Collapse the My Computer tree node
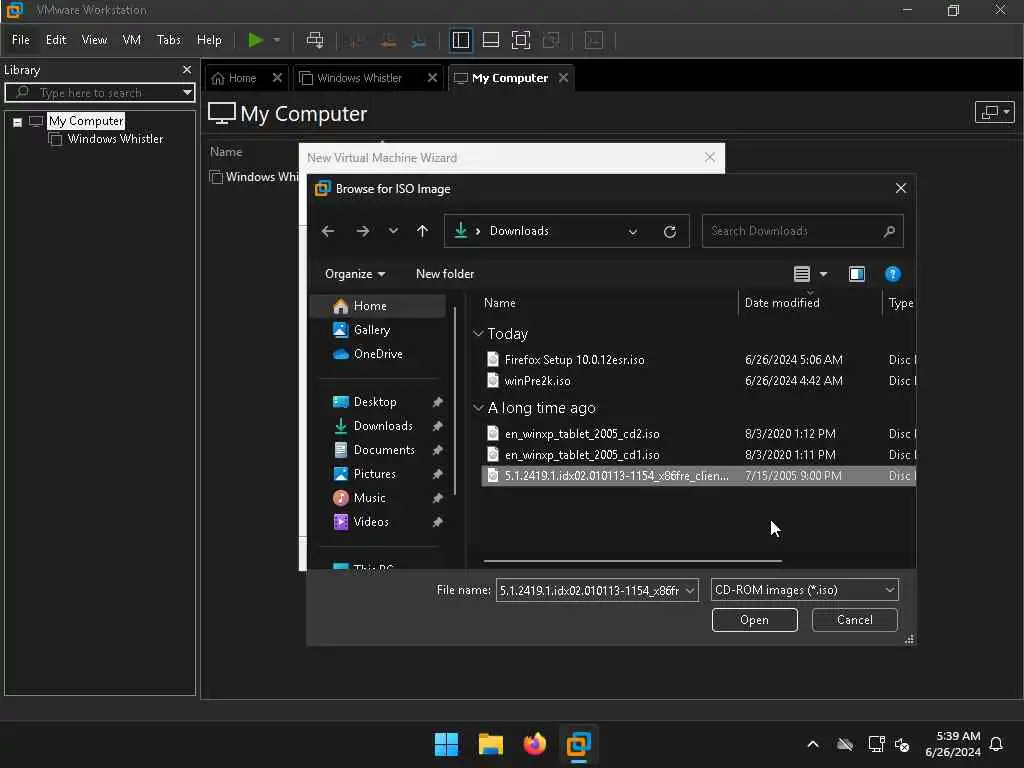The image size is (1024, 768). pyautogui.click(x=18, y=121)
